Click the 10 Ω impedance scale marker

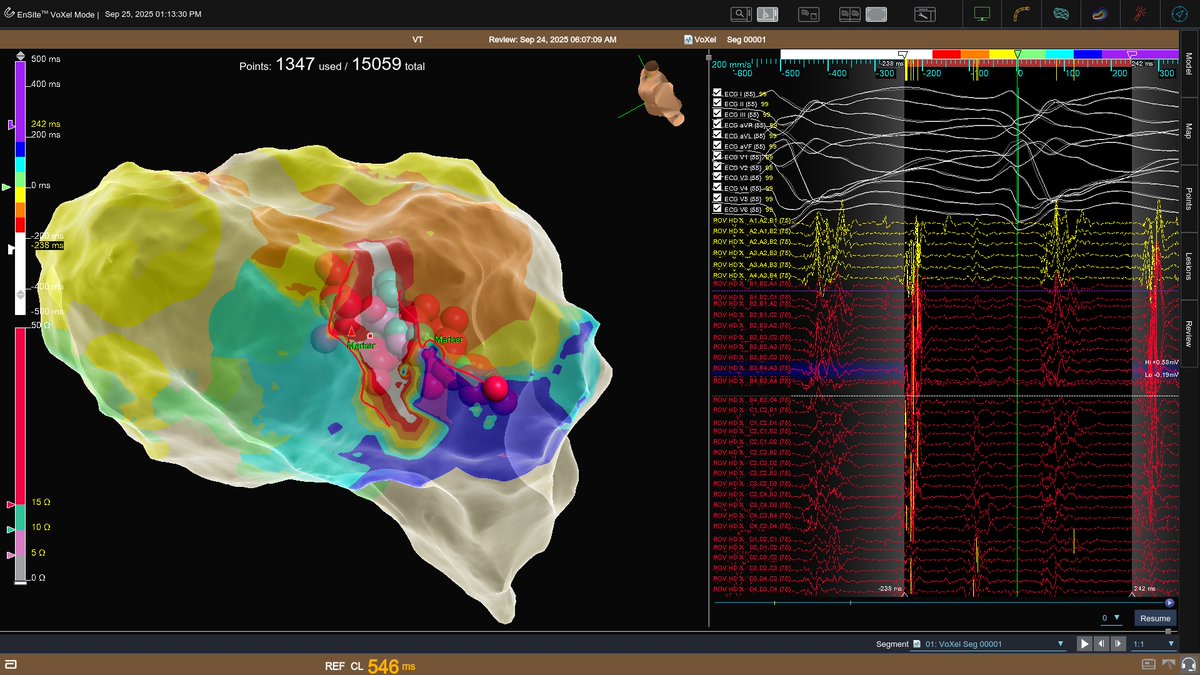pos(11,529)
